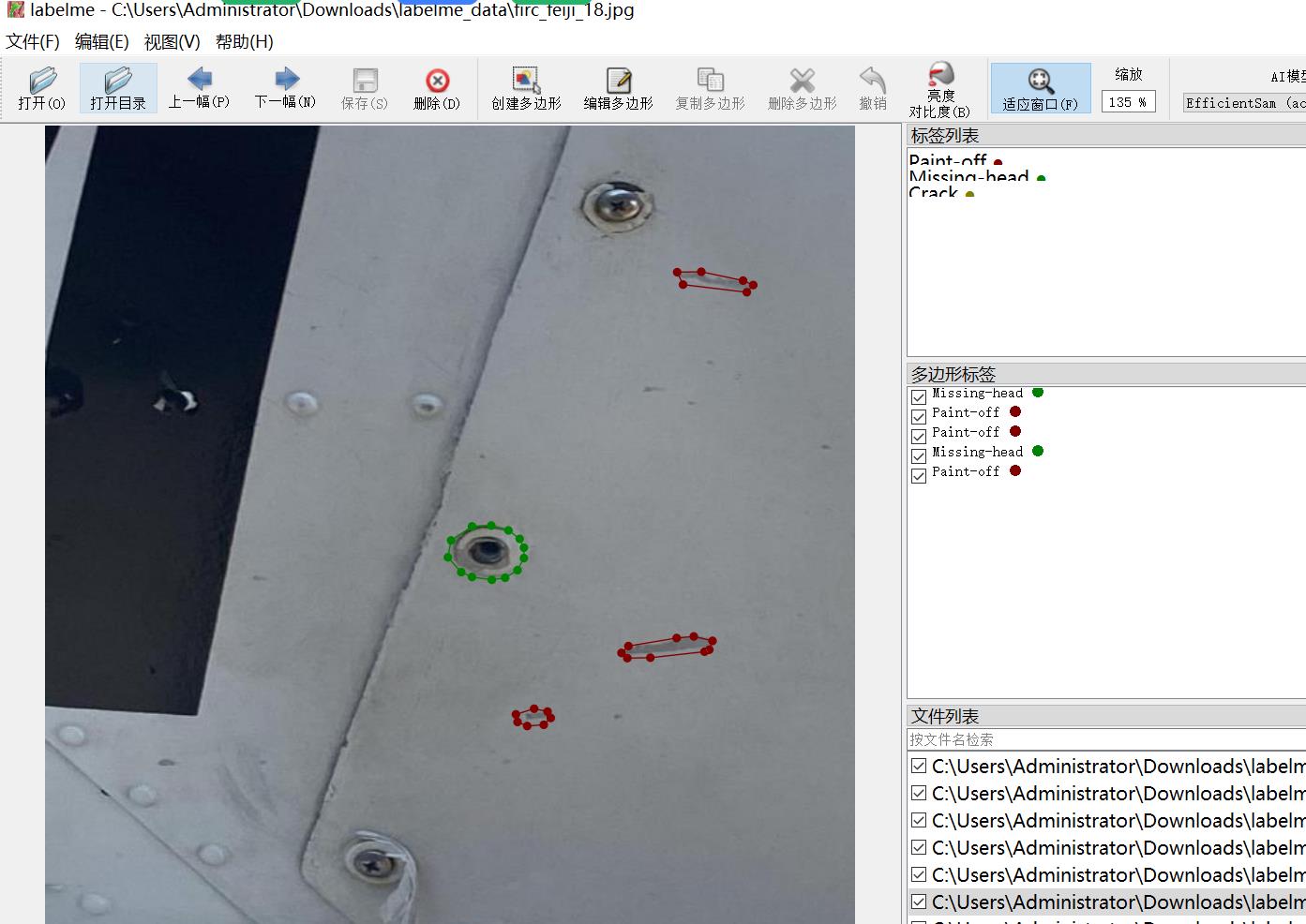
Task: Click the file name search field
Action: click(1106, 739)
